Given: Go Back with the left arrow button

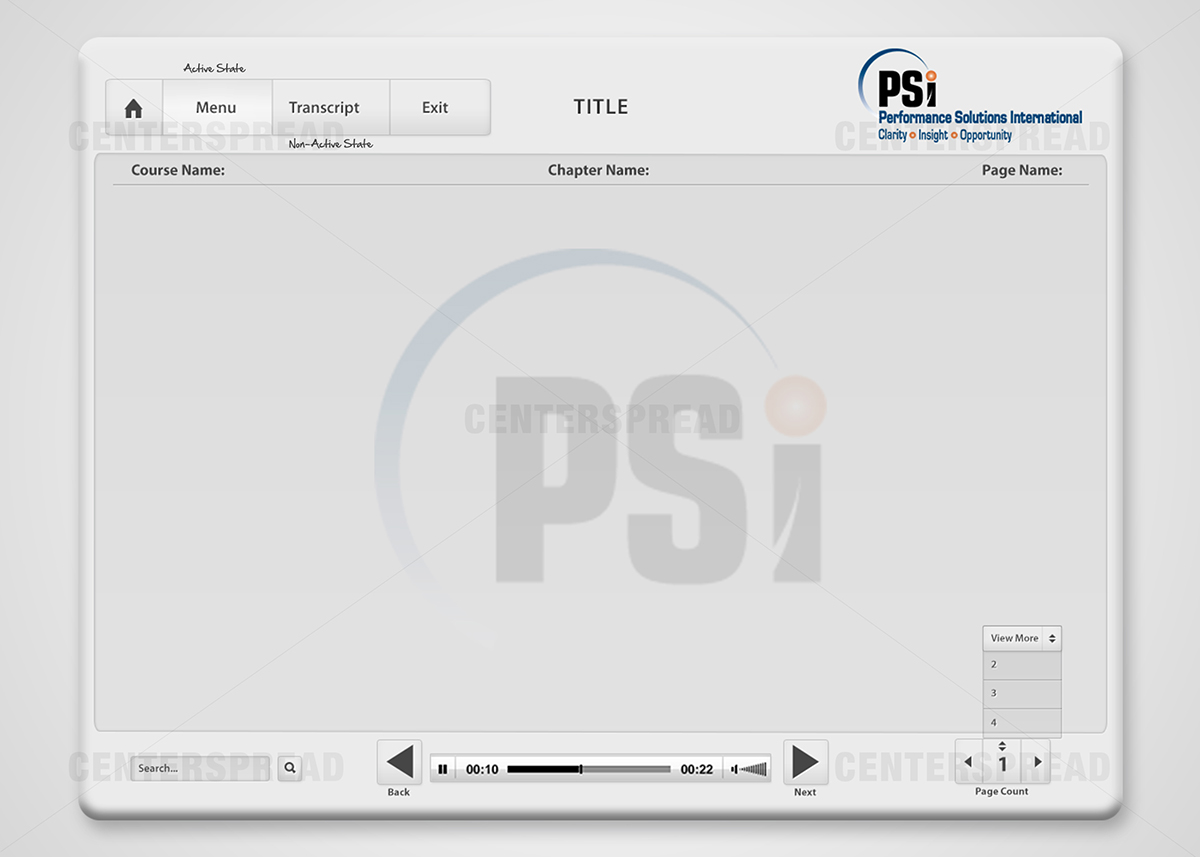Looking at the screenshot, I should (399, 763).
